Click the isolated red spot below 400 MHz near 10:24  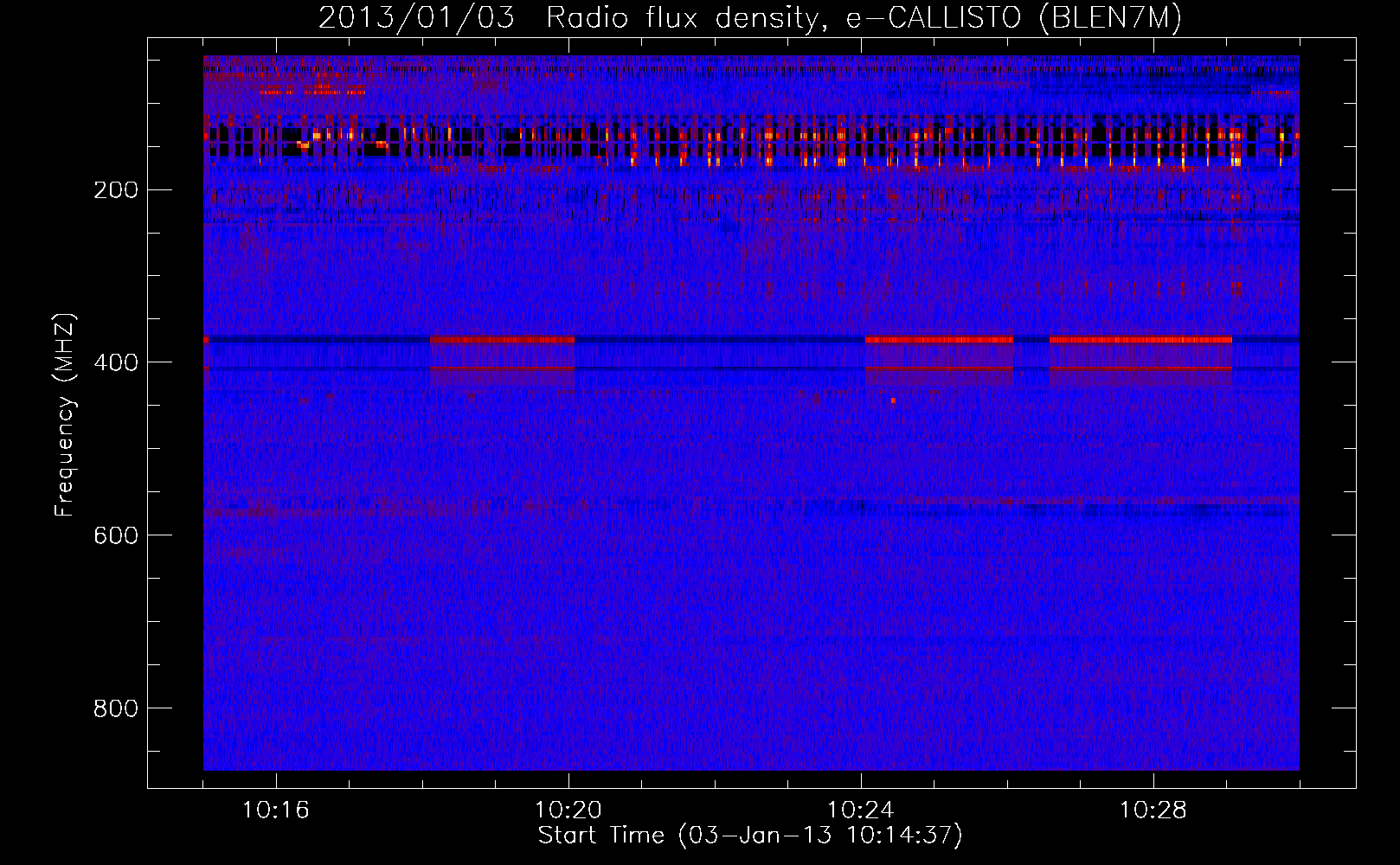(893, 400)
